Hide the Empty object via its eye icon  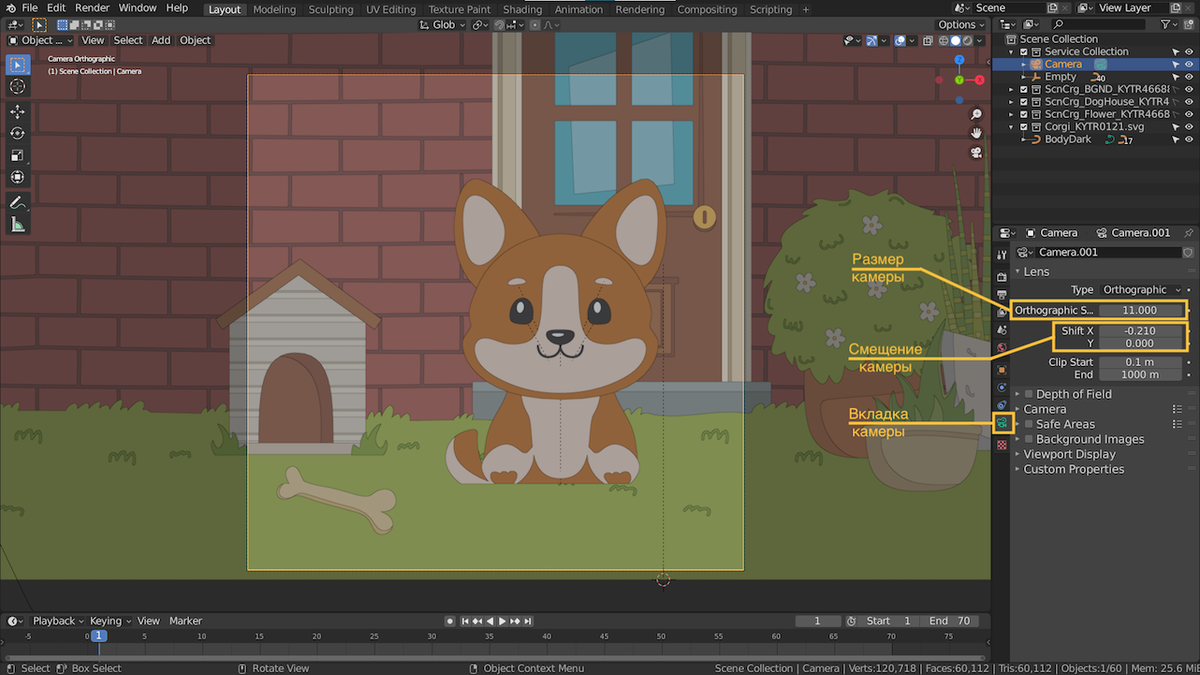click(1189, 77)
